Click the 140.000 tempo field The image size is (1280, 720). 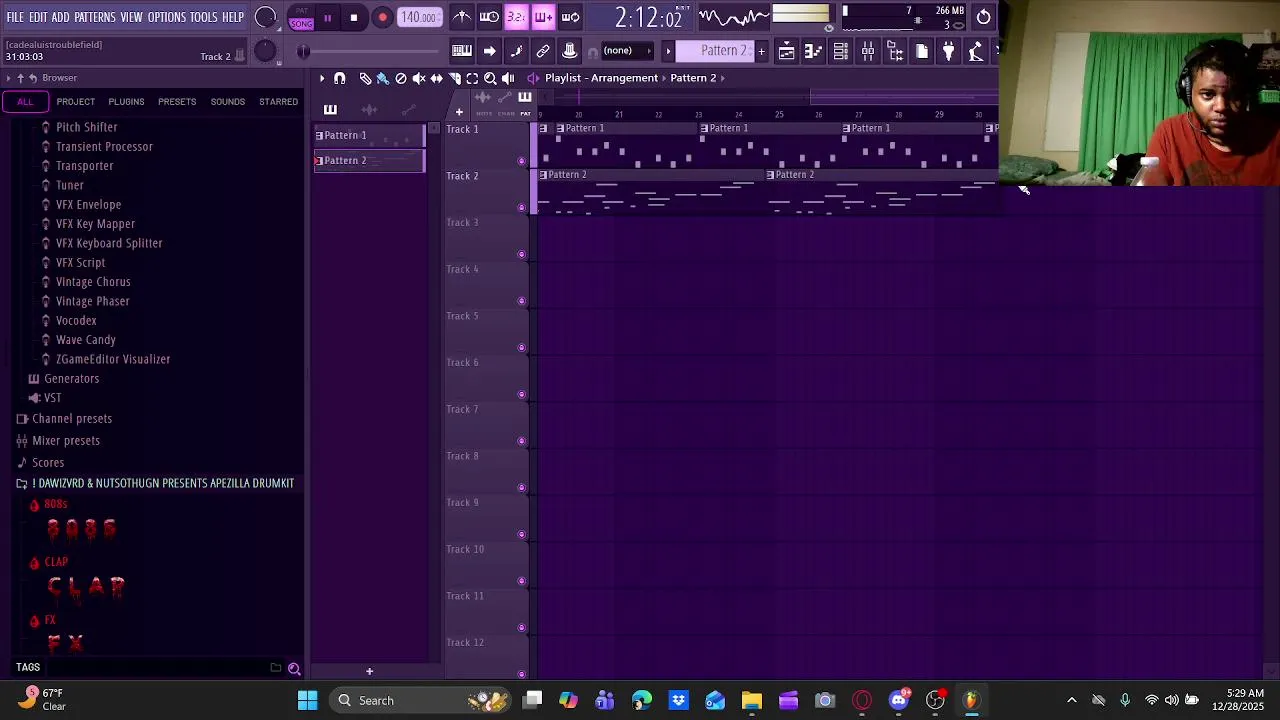tap(419, 18)
